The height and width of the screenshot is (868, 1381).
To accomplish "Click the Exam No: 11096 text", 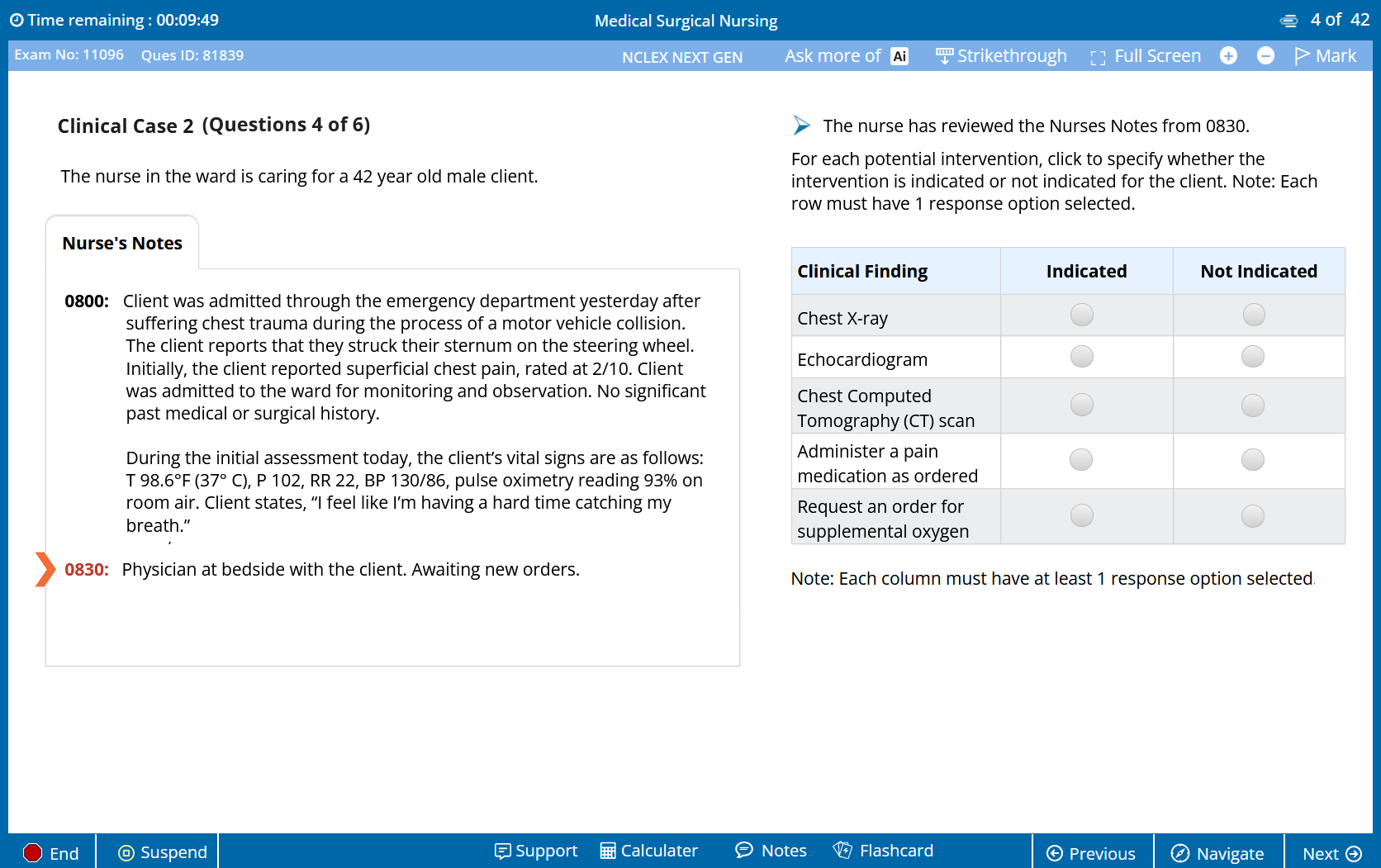I will pos(69,55).
